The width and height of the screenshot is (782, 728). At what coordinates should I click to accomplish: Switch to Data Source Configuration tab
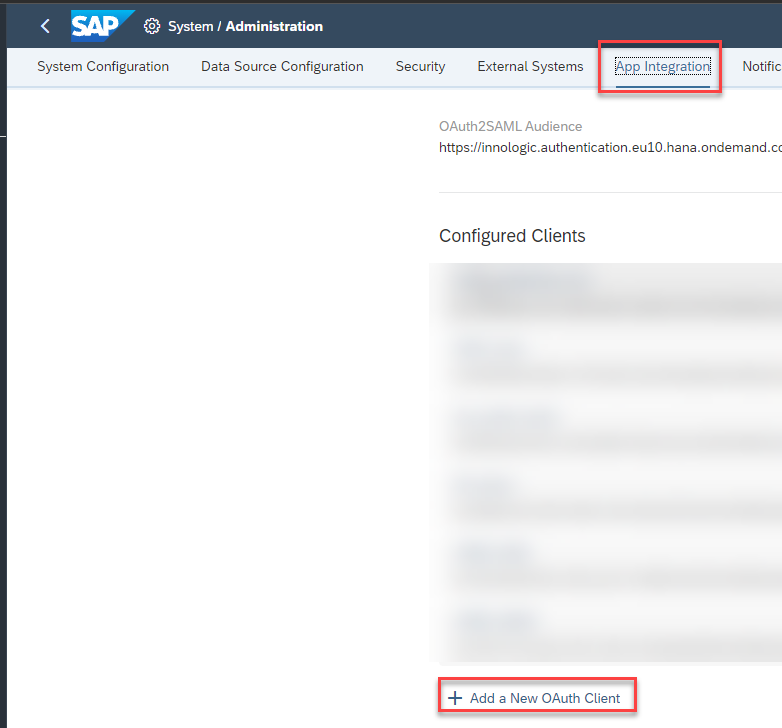click(x=282, y=67)
